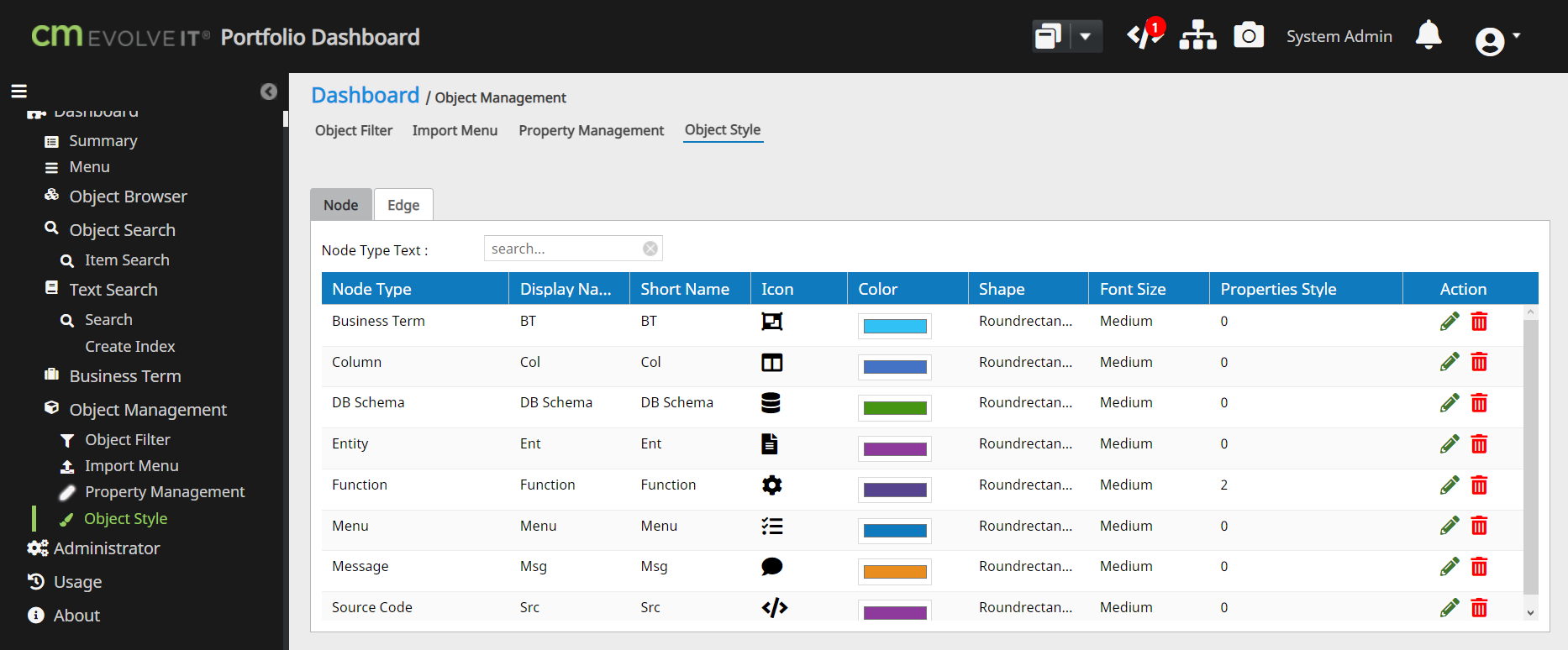Viewport: 1568px width, 650px height.
Task: Click the DB Schema database icon
Action: [x=771, y=403]
